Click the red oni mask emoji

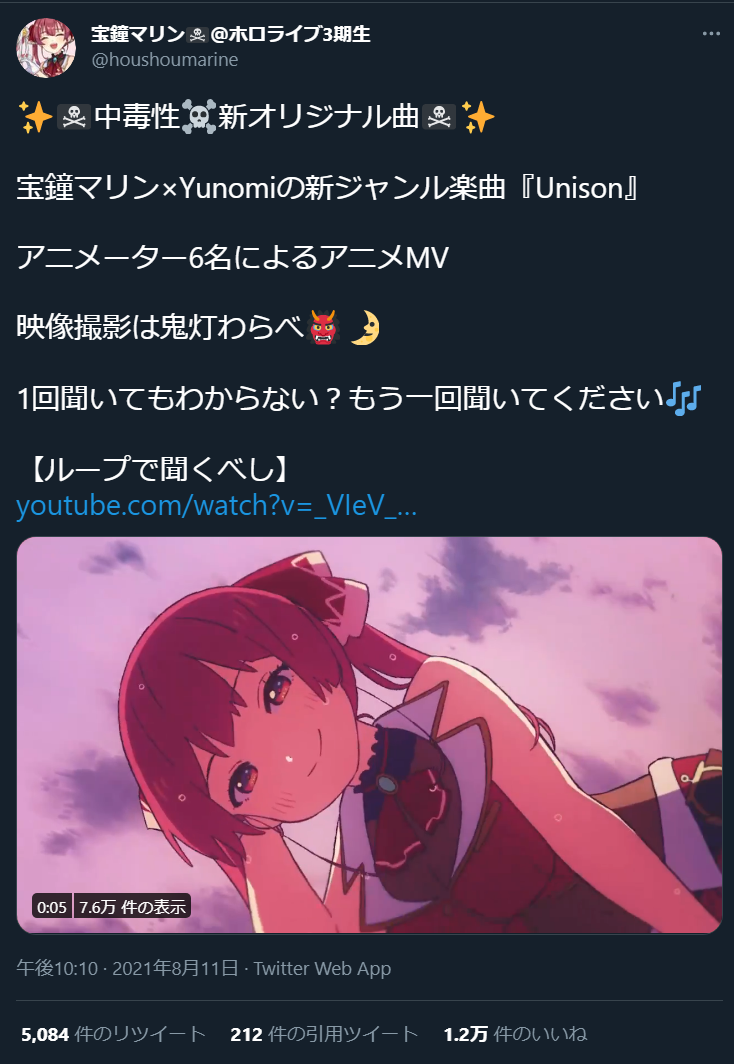(324, 328)
